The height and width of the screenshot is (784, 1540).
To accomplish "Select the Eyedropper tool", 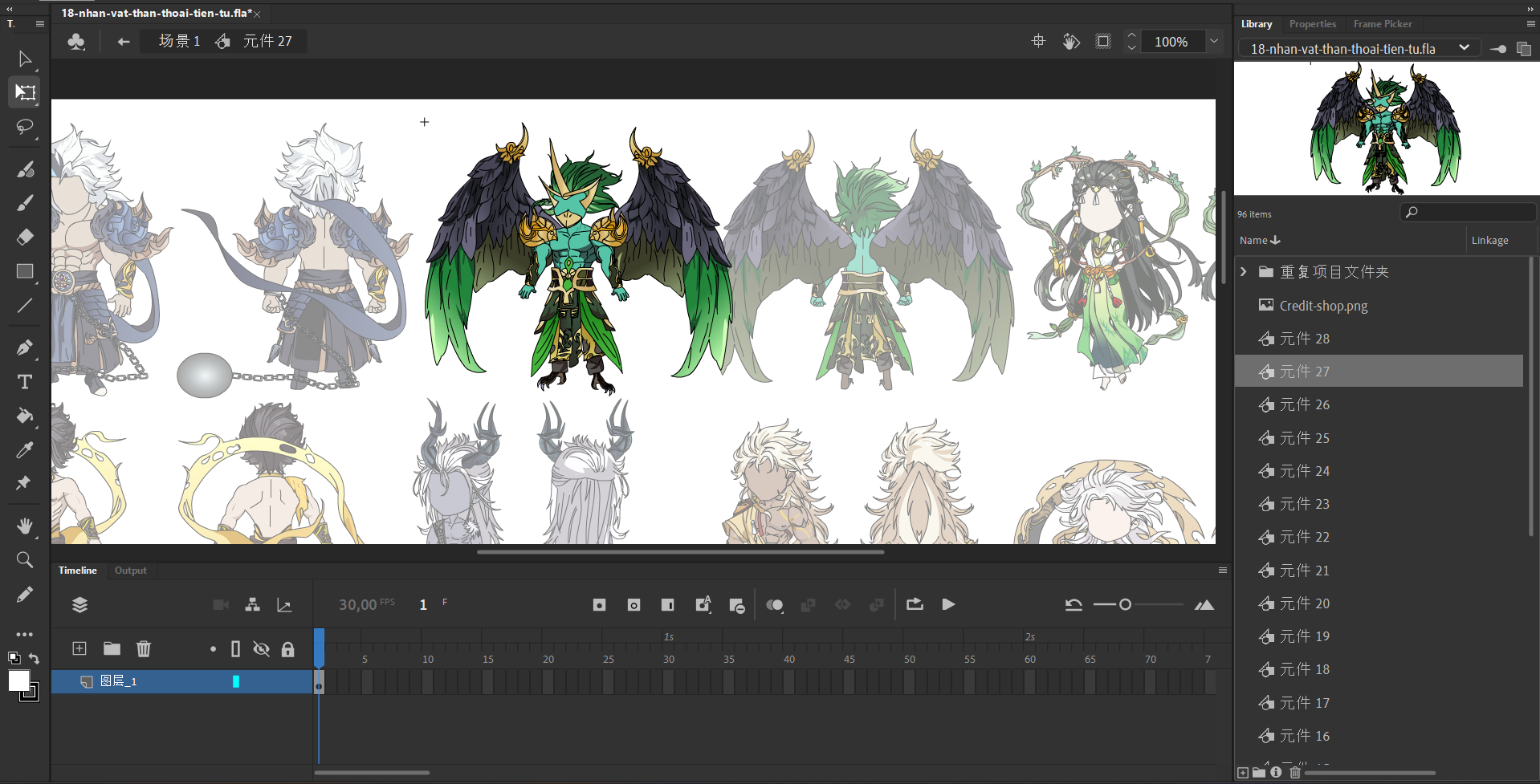I will pyautogui.click(x=25, y=449).
